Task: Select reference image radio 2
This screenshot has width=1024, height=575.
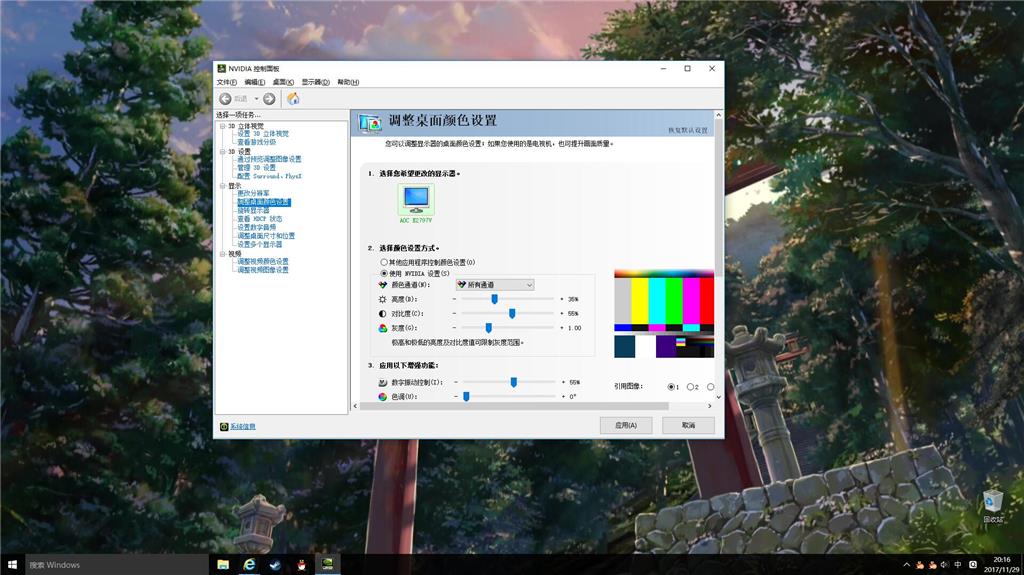Action: (x=690, y=387)
